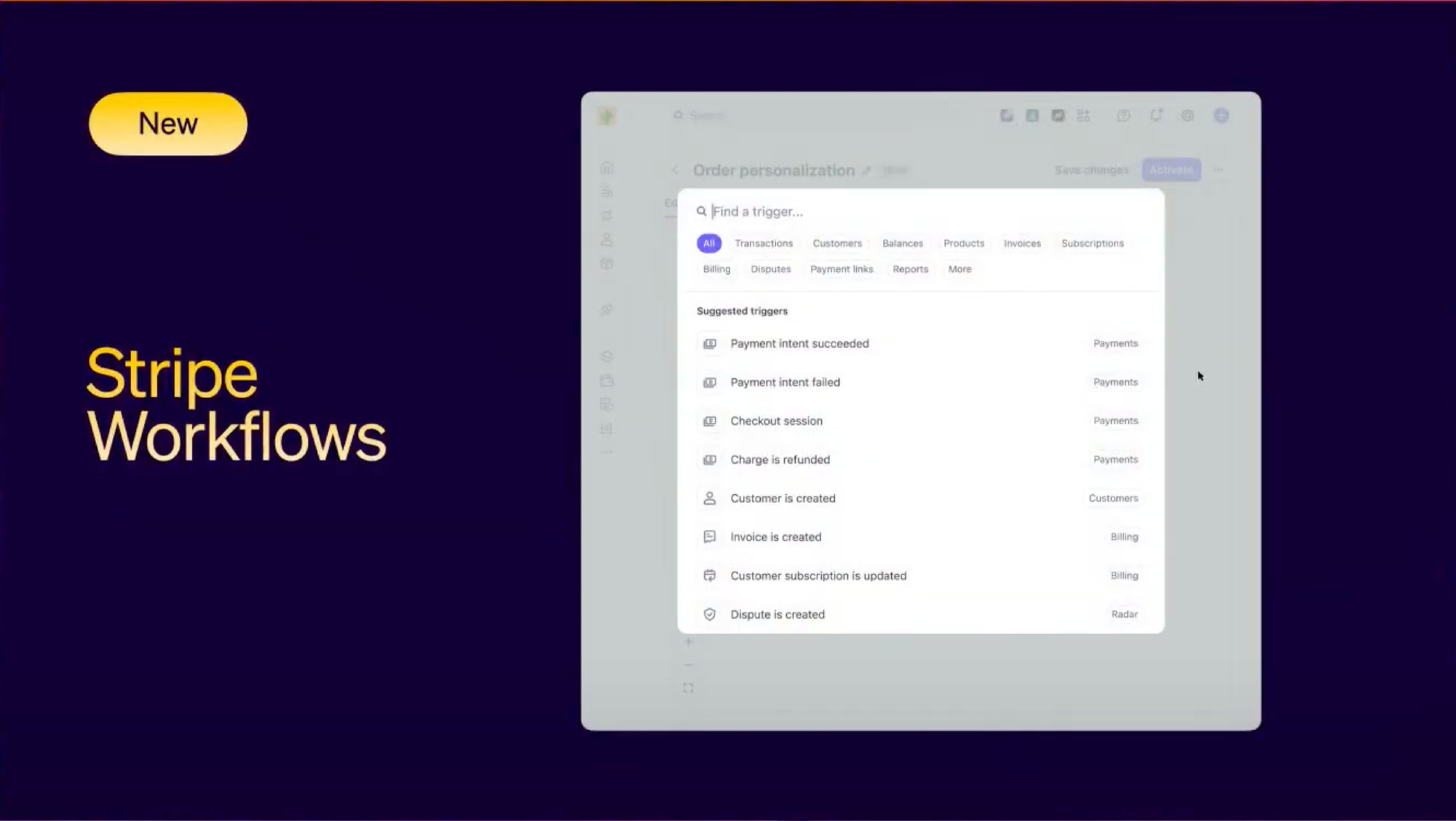Click the Charge is refunded payments icon
Screen dimensions: 1456x821
pos(710,459)
